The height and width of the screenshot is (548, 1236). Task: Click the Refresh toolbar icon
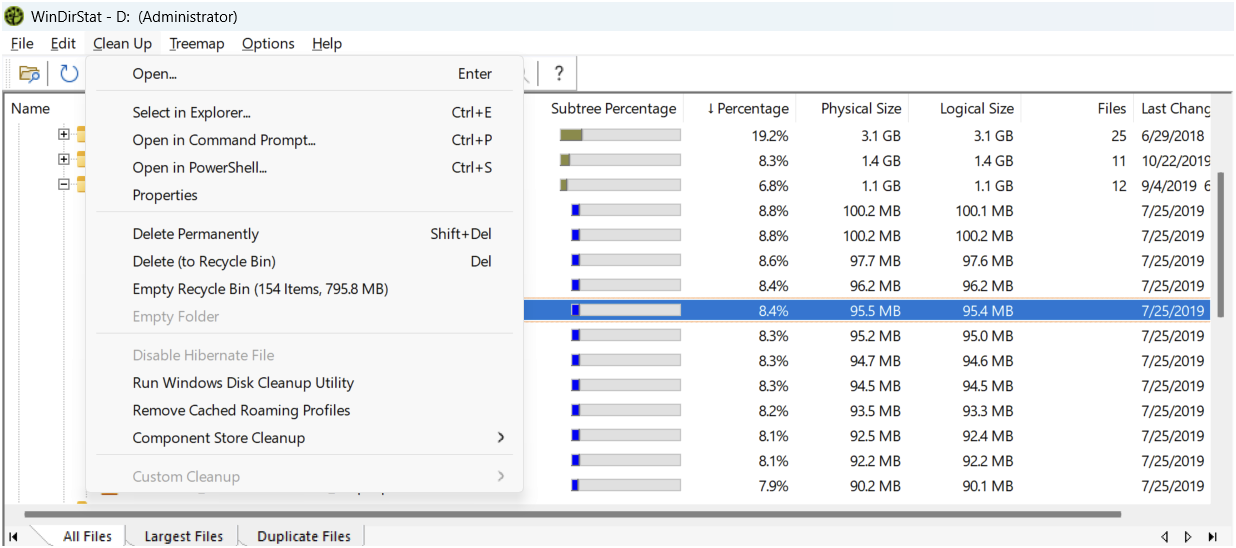pyautogui.click(x=69, y=73)
